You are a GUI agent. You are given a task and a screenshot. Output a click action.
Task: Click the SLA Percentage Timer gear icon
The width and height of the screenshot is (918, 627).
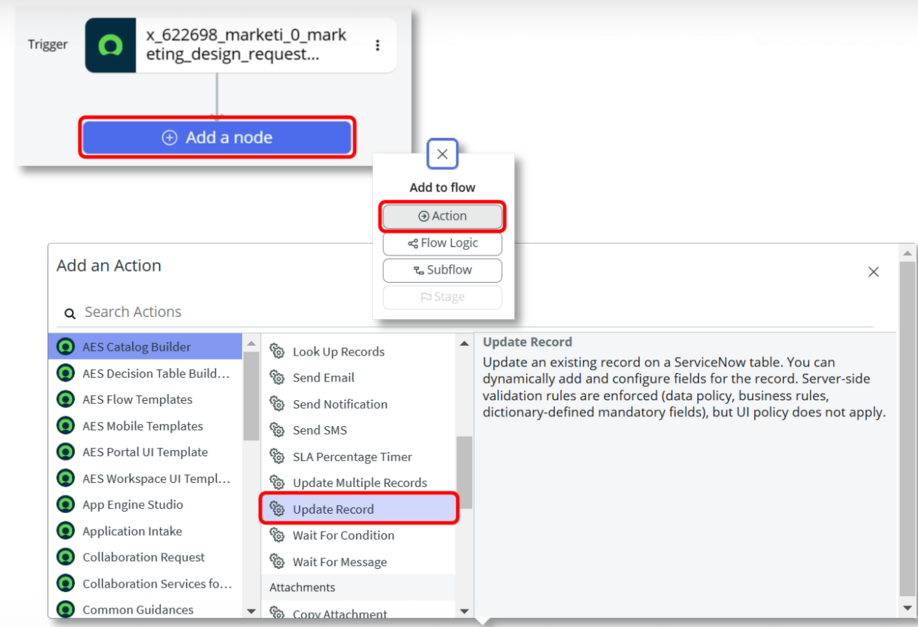tap(277, 457)
